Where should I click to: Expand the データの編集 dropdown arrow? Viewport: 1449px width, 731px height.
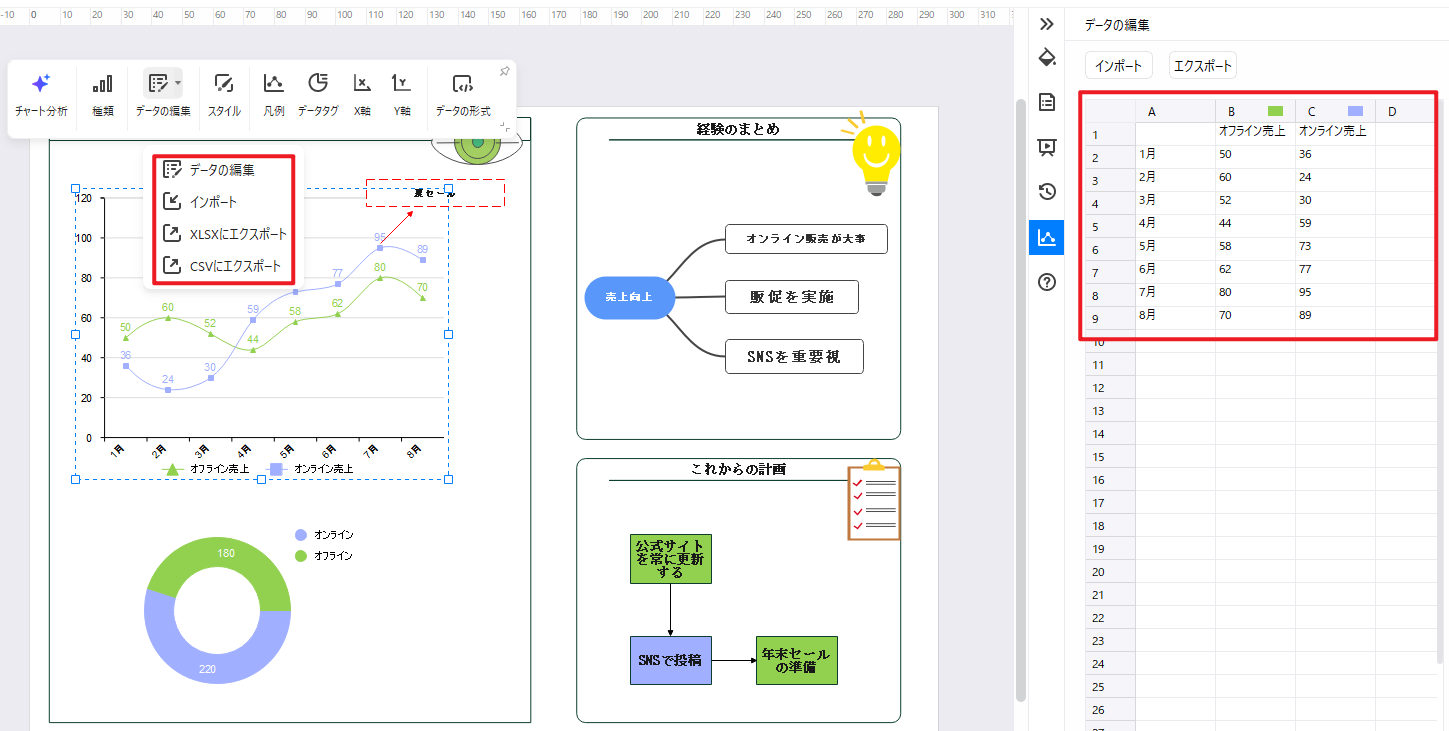[178, 83]
